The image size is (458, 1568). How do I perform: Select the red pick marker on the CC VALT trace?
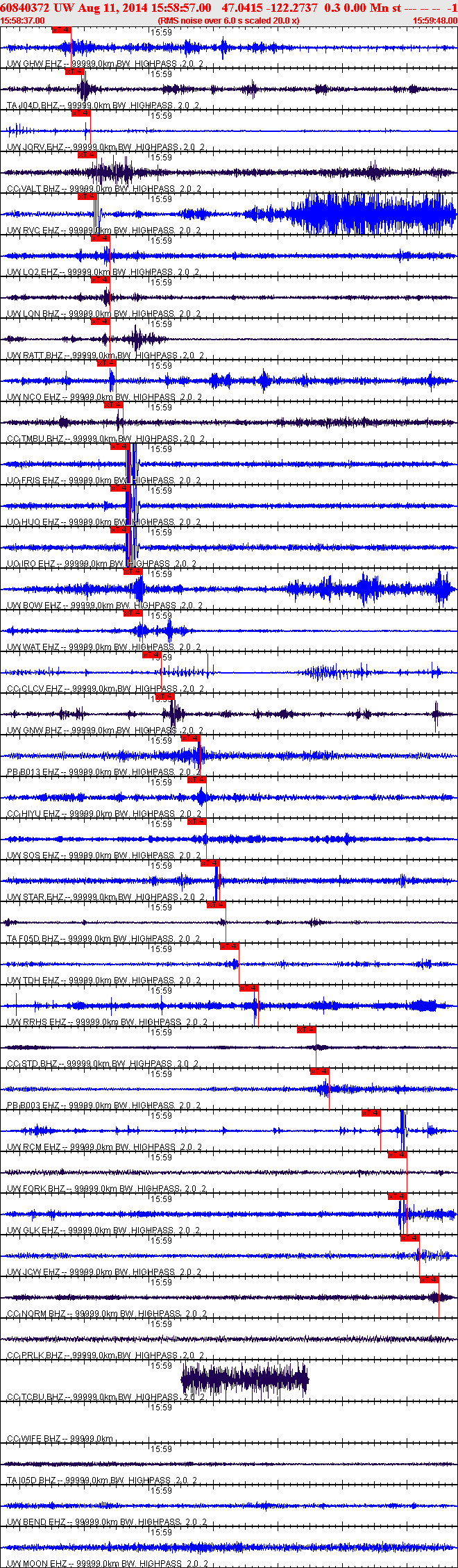click(87, 155)
